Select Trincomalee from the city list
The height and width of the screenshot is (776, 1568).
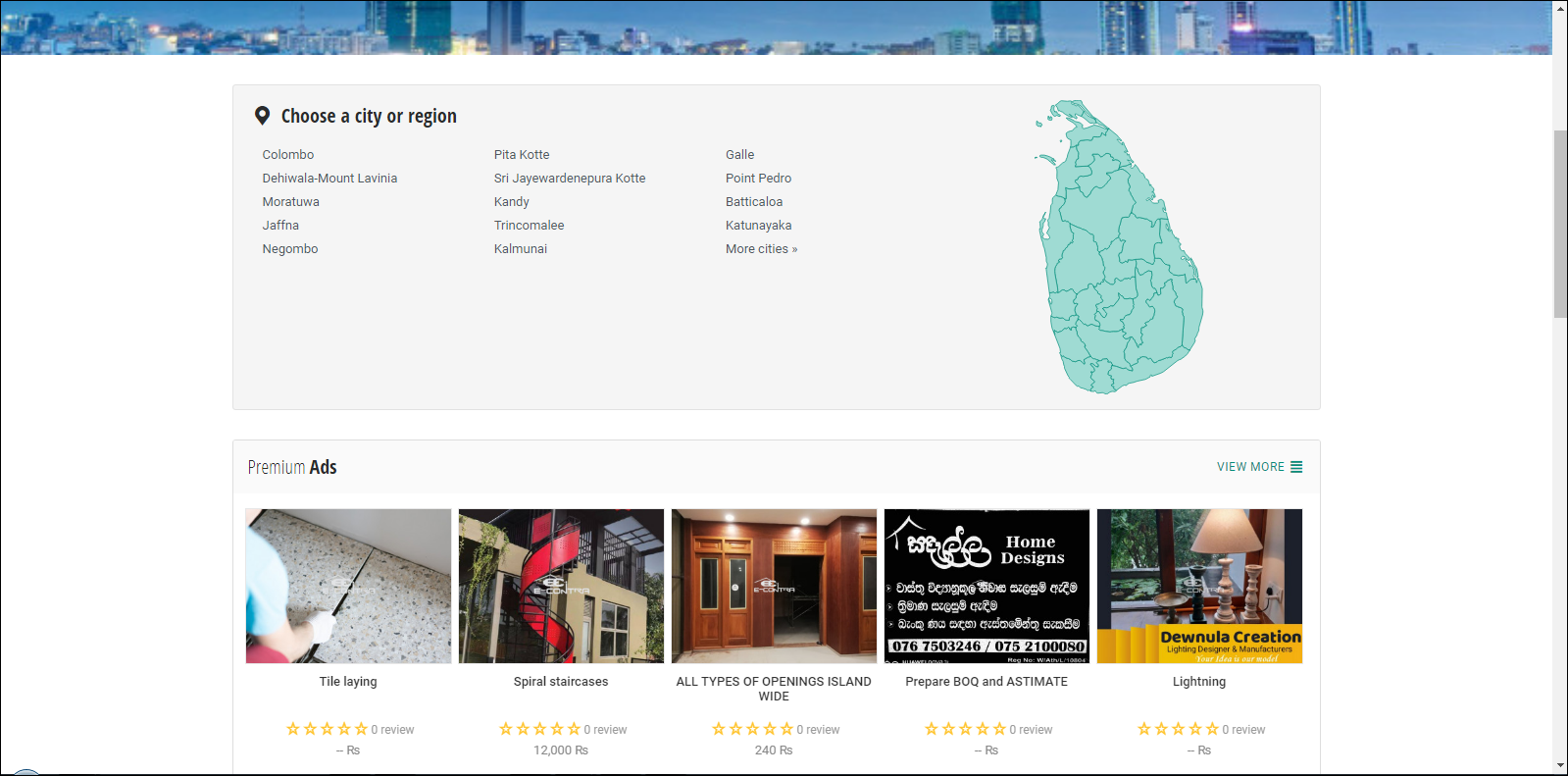pos(529,226)
